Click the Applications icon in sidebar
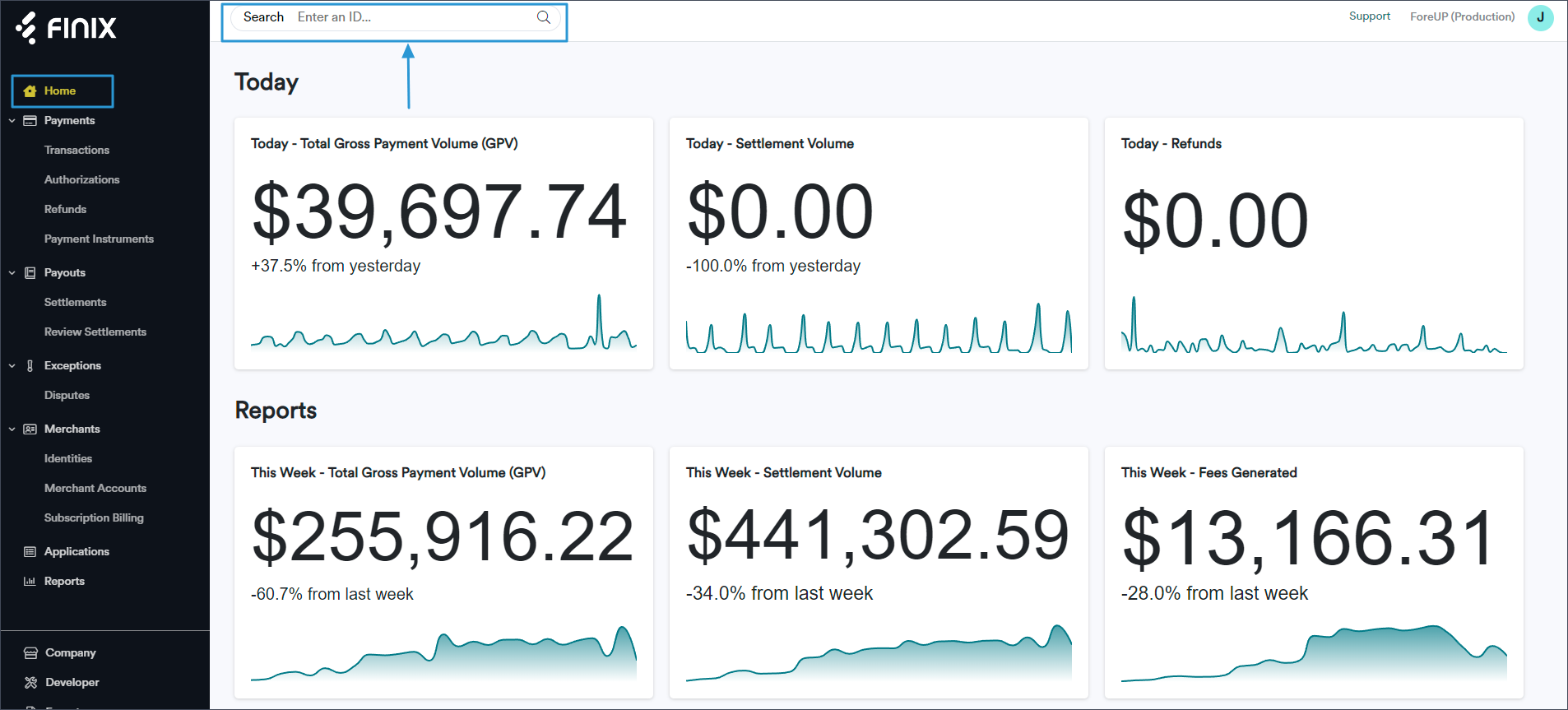 click(30, 552)
